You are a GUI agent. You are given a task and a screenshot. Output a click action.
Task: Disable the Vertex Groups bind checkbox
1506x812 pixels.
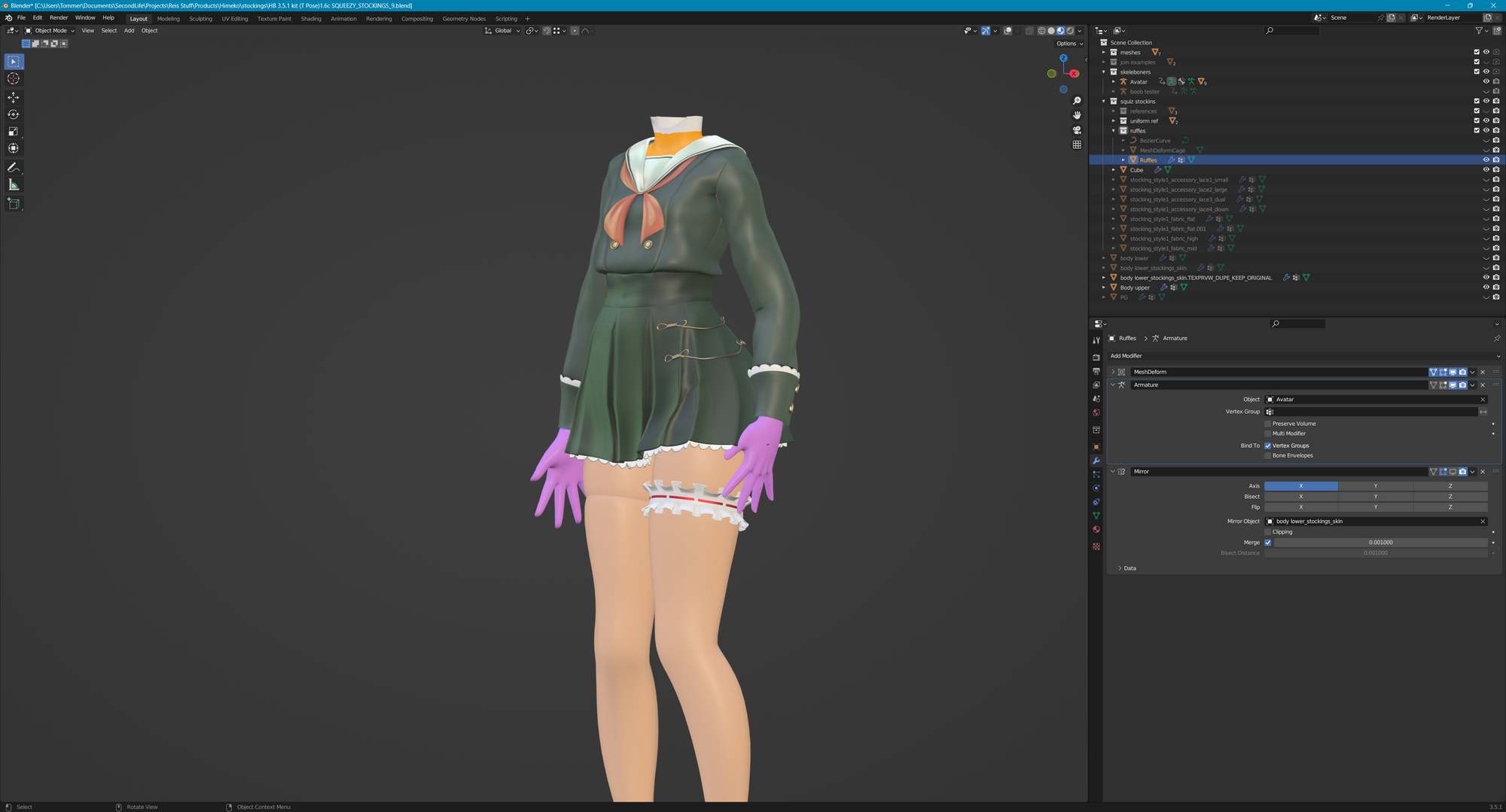point(1268,446)
